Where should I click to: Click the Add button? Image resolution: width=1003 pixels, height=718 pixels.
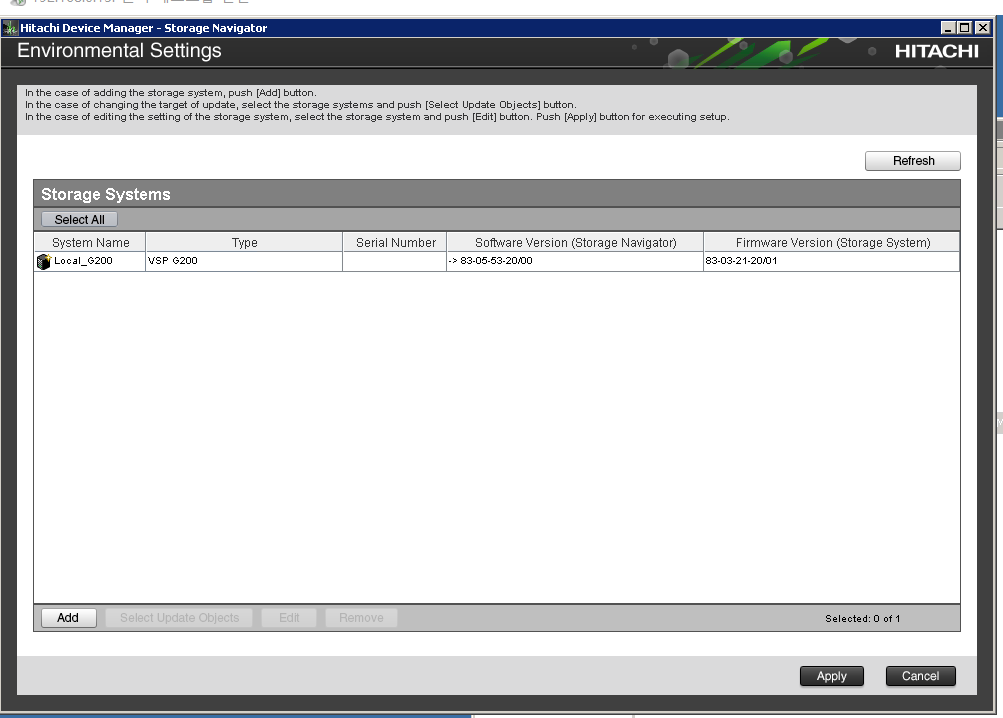pyautogui.click(x=68, y=618)
